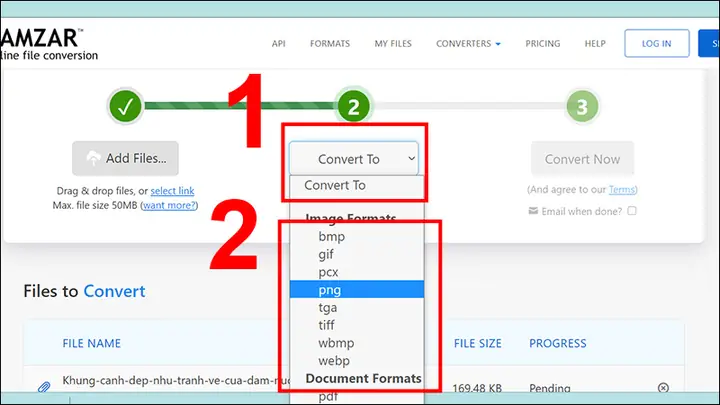The image size is (720, 405).
Task: Click the cloud upload icon in Add Files
Action: (x=93, y=158)
